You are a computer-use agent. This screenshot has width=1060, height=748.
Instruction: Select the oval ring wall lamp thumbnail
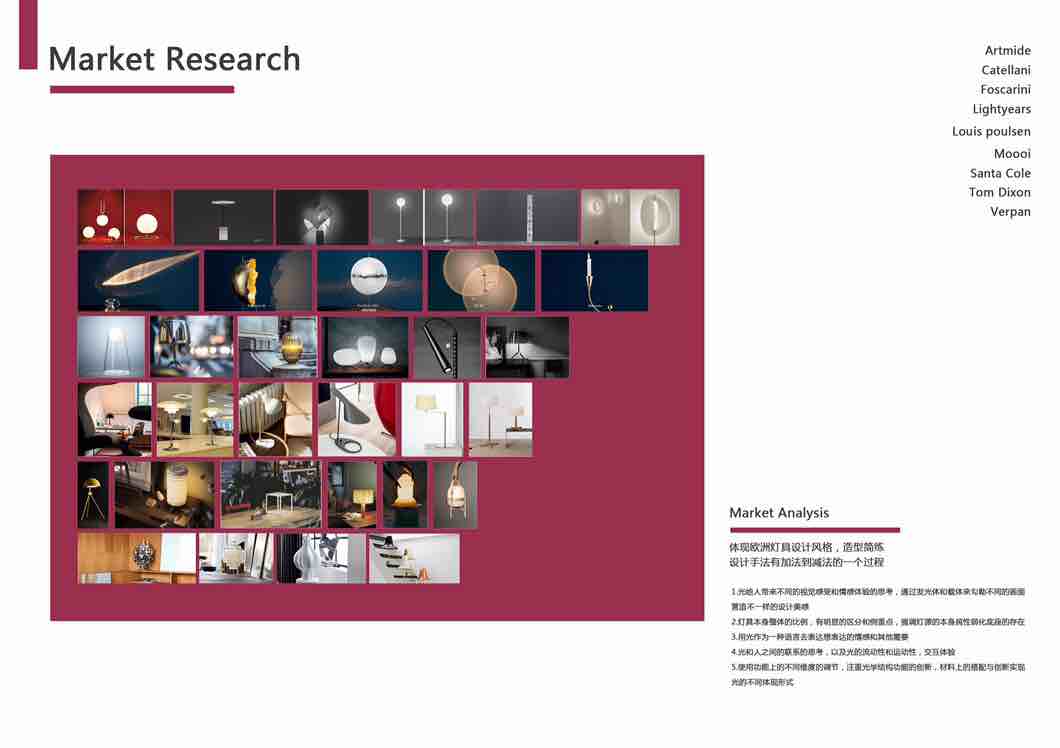click(631, 216)
